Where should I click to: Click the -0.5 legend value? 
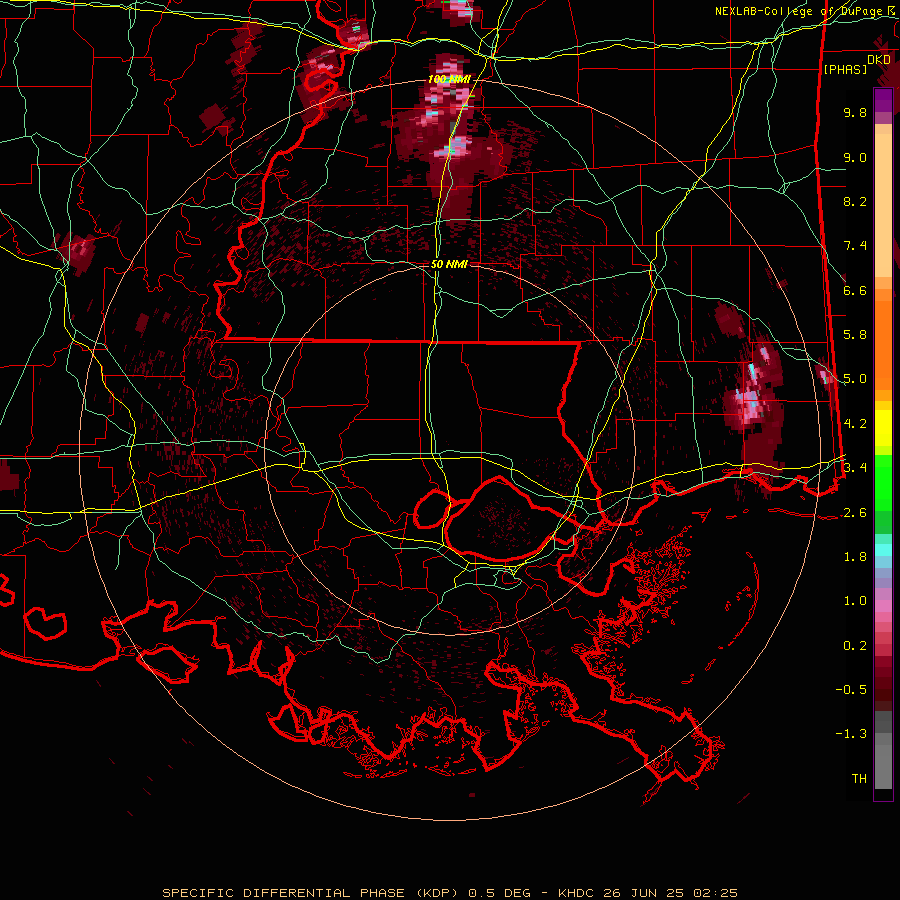(851, 690)
